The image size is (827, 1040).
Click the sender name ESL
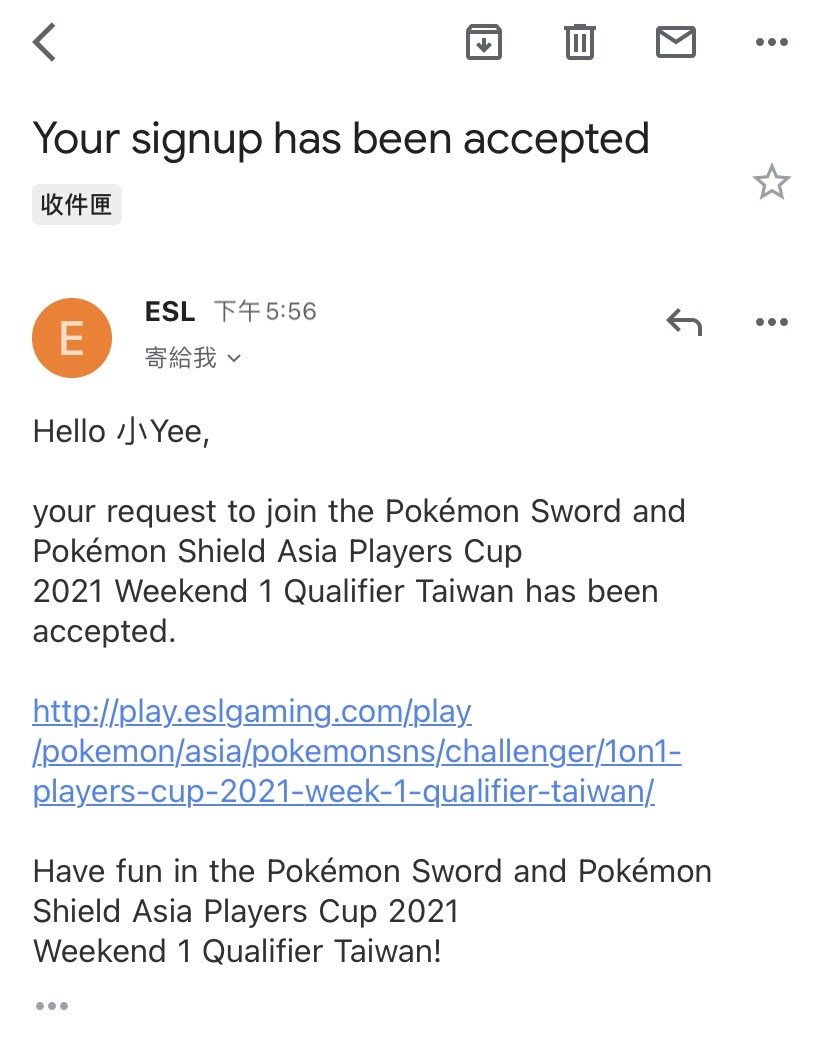[170, 312]
